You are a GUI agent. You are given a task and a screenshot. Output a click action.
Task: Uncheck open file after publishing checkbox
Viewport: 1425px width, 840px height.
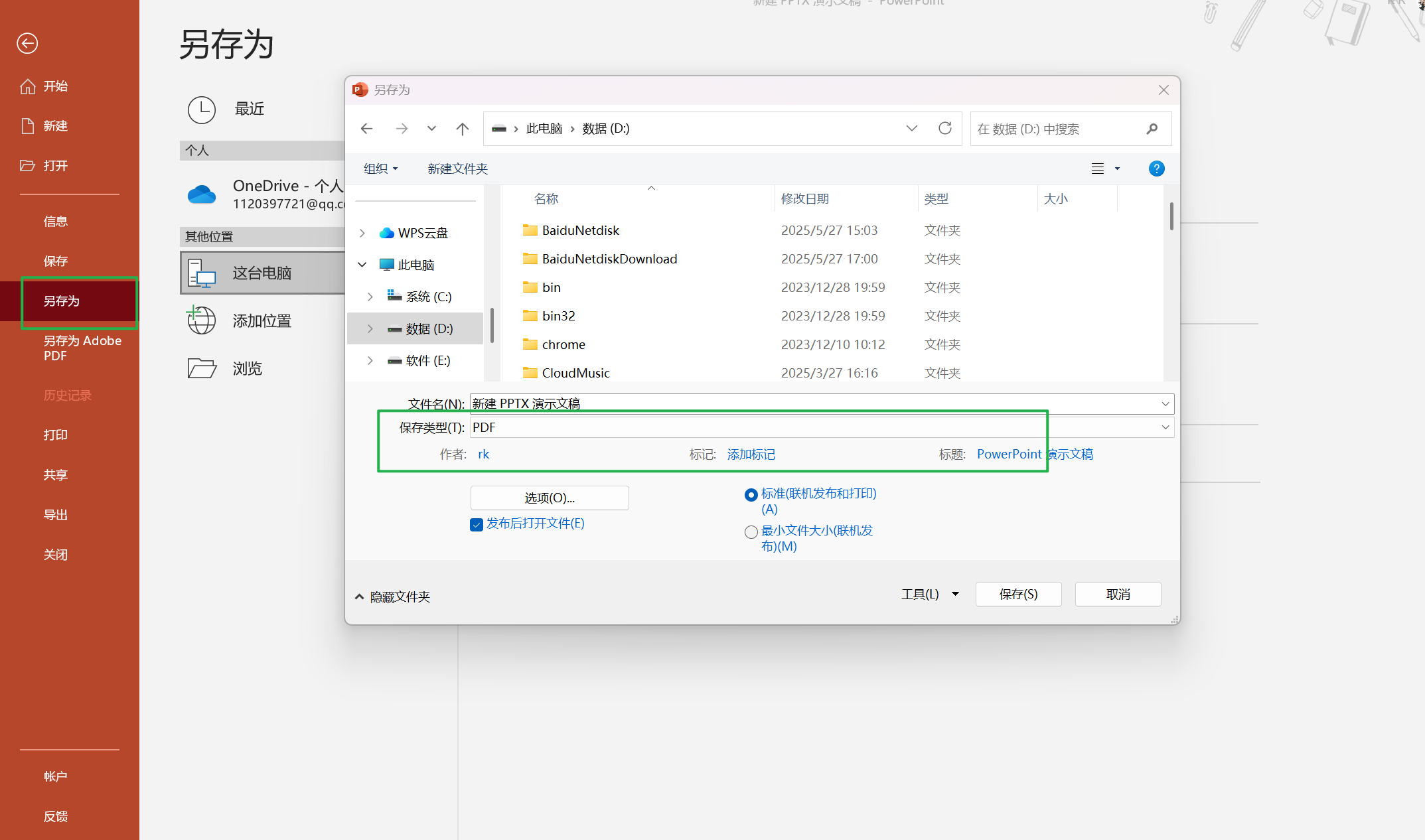coord(477,525)
